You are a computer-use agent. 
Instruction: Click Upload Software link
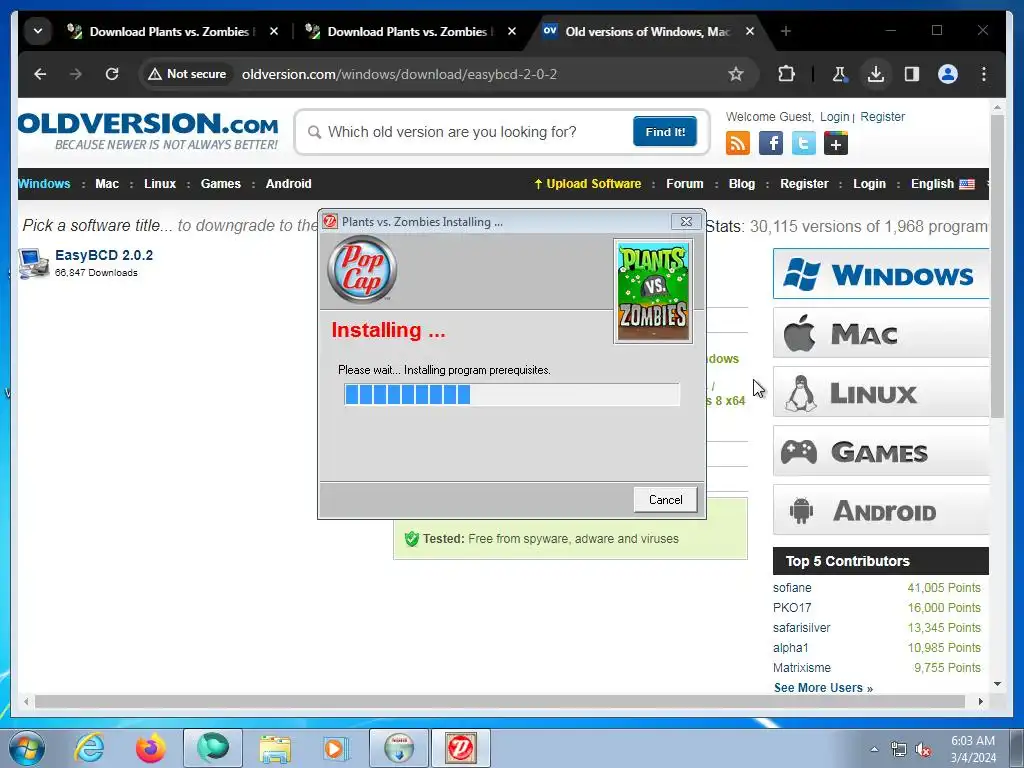(588, 184)
